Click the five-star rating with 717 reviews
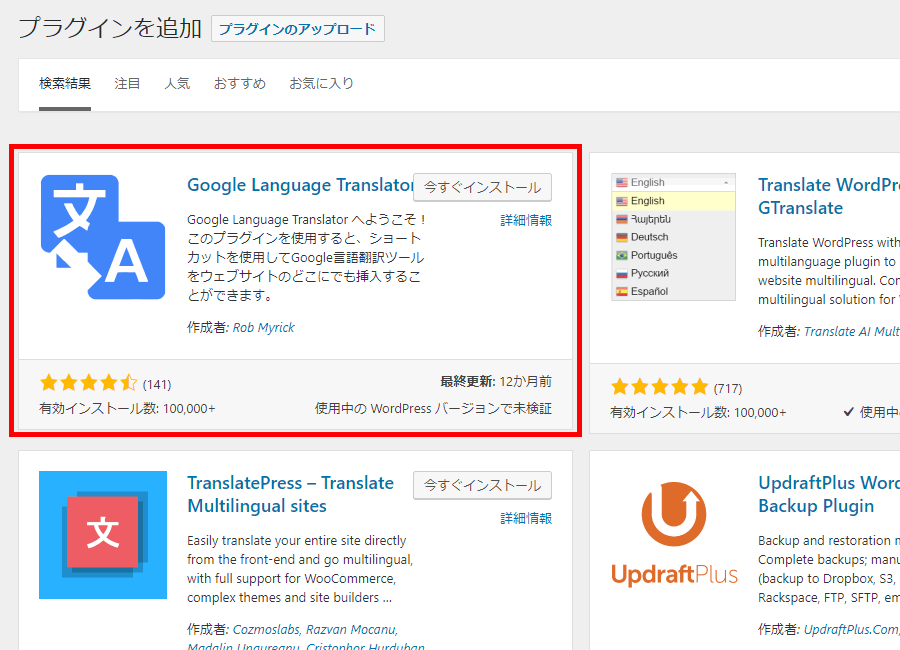Image resolution: width=900 pixels, height=650 pixels. tap(659, 387)
